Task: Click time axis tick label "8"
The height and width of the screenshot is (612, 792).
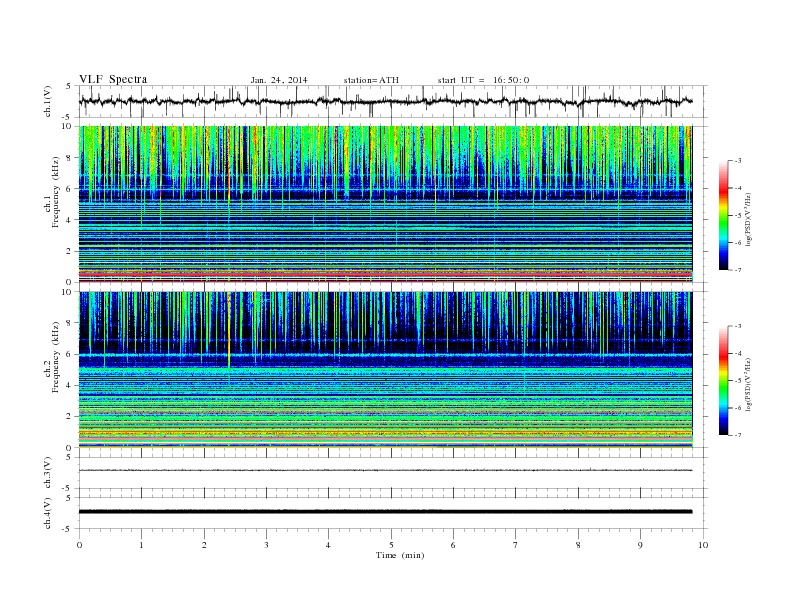Action: click(578, 545)
